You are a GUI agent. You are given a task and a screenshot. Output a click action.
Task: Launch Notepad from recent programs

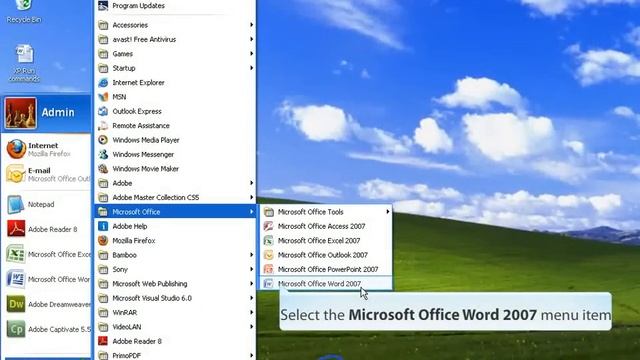coord(47,204)
